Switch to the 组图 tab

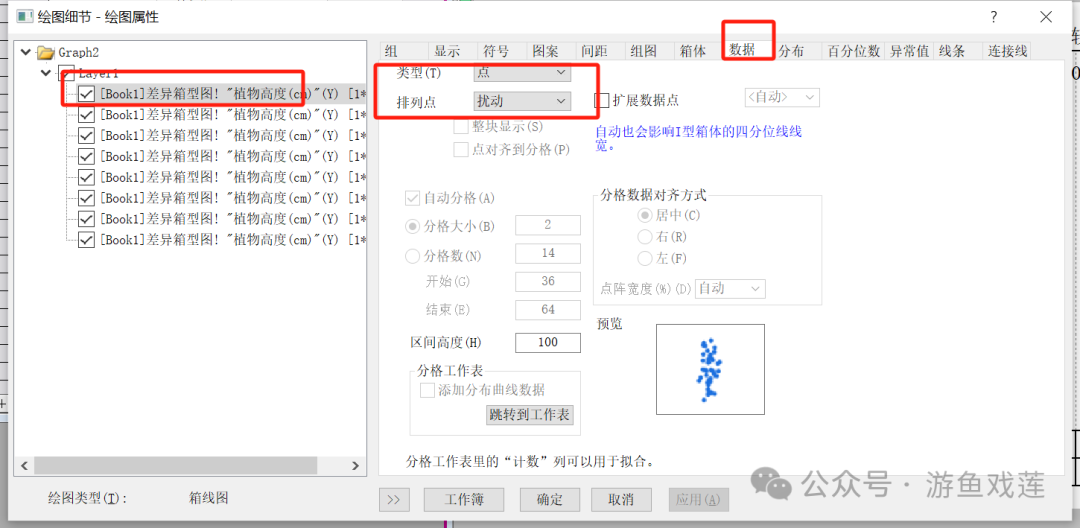click(648, 50)
